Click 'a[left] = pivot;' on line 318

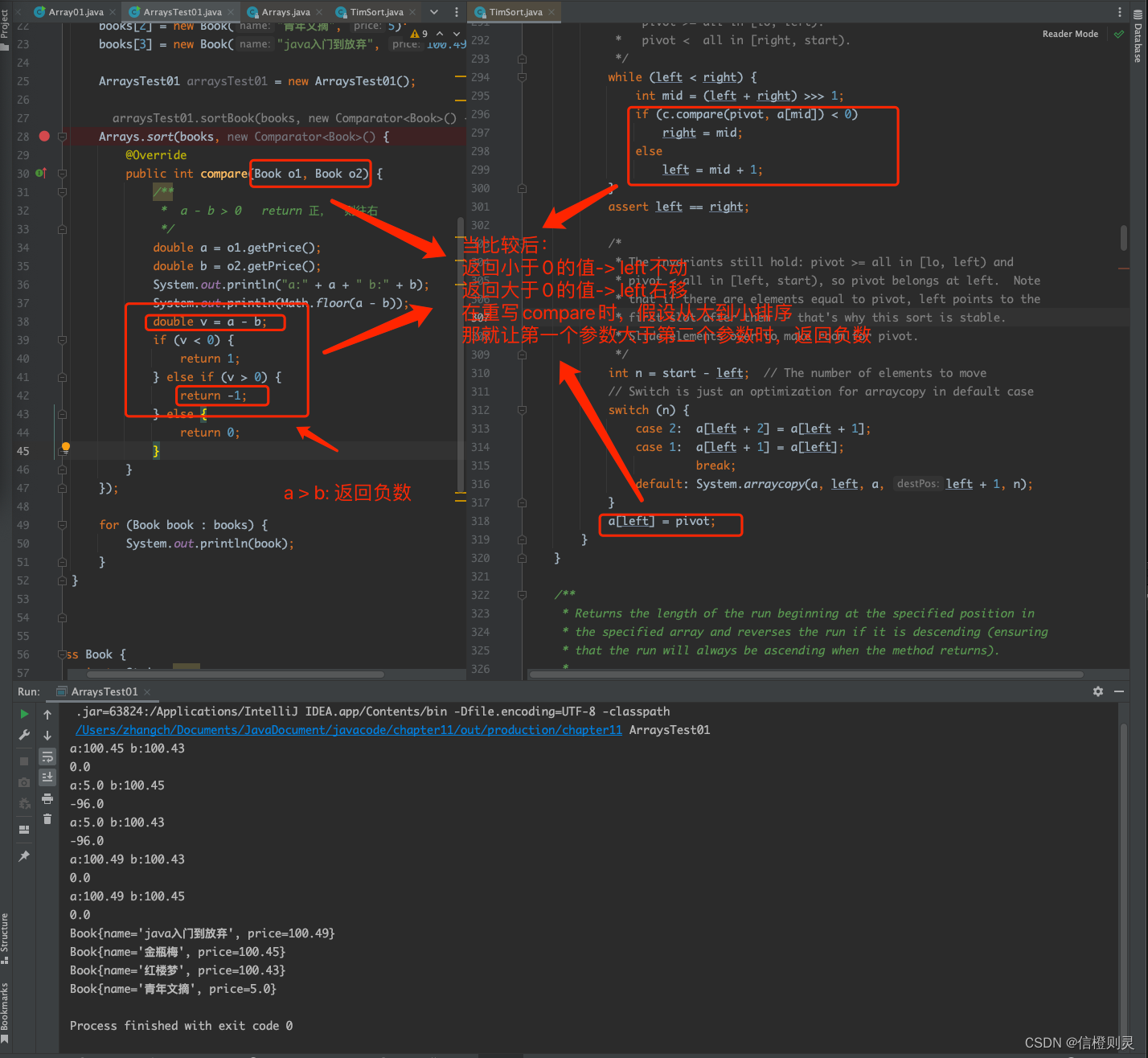[661, 521]
